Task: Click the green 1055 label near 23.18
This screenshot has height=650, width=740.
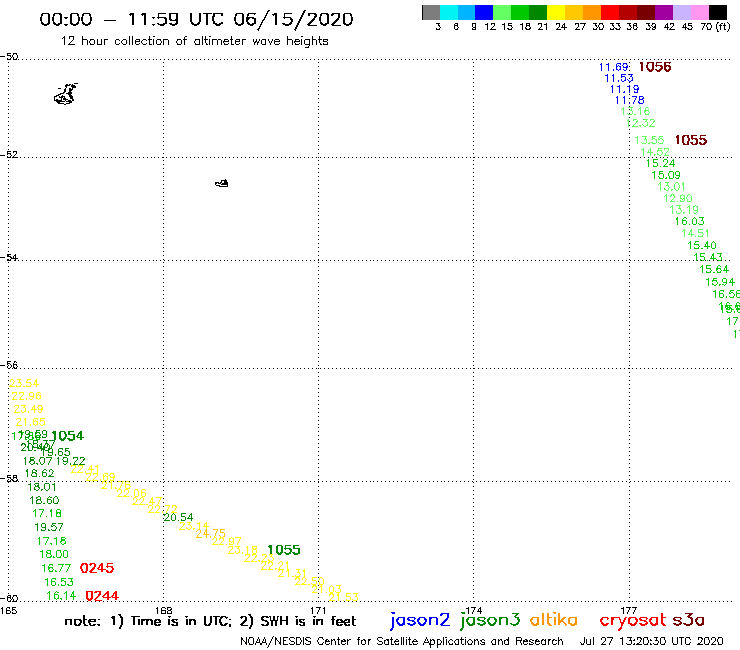Action: click(284, 550)
